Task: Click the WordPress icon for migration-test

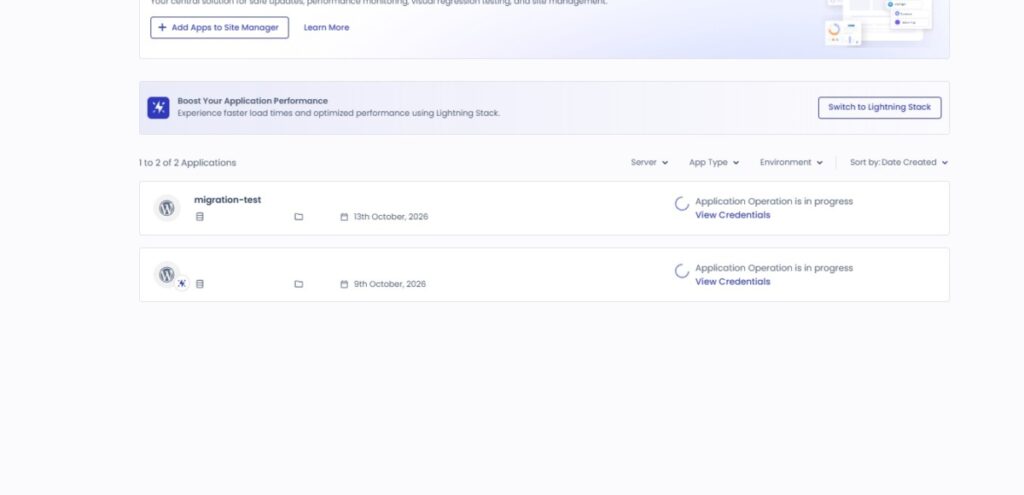Action: click(167, 208)
